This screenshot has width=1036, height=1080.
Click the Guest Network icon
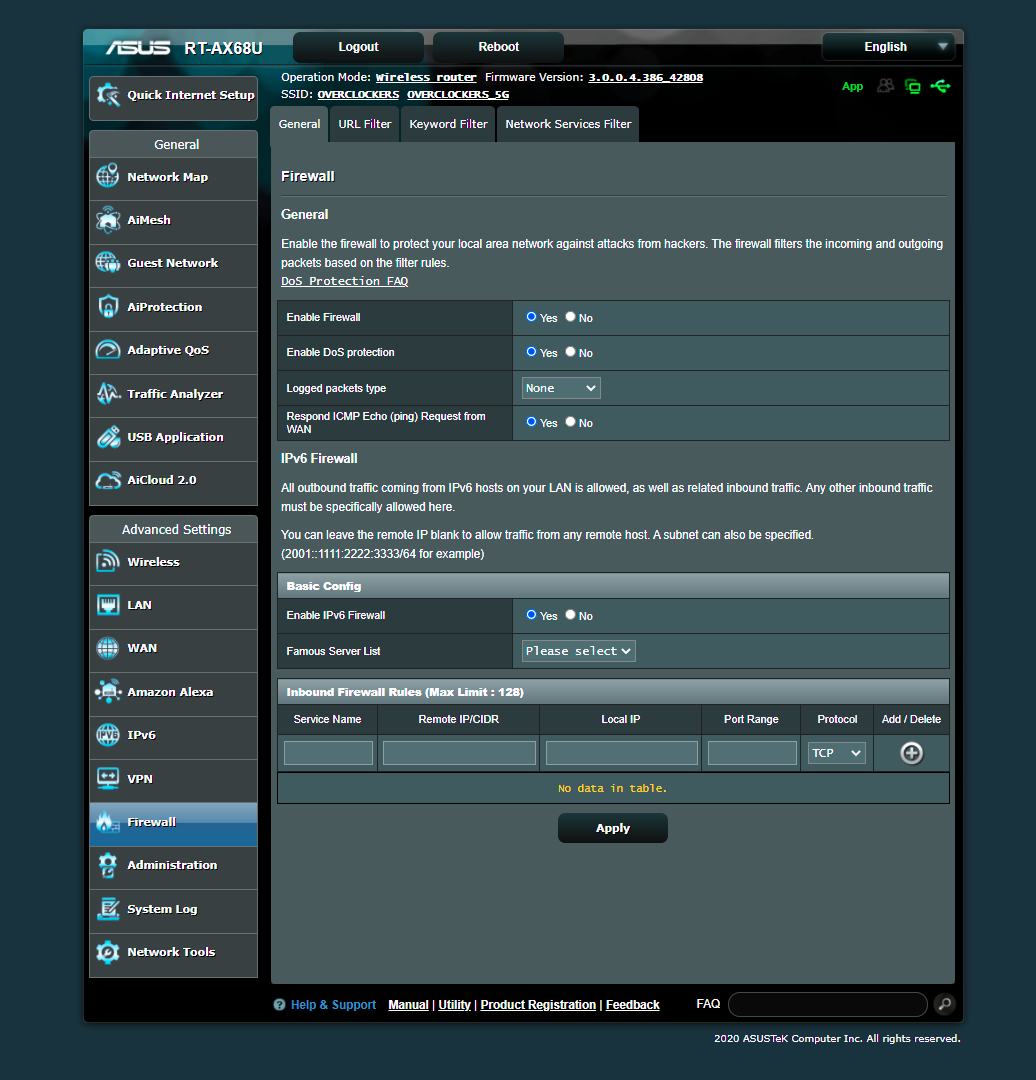[x=108, y=262]
